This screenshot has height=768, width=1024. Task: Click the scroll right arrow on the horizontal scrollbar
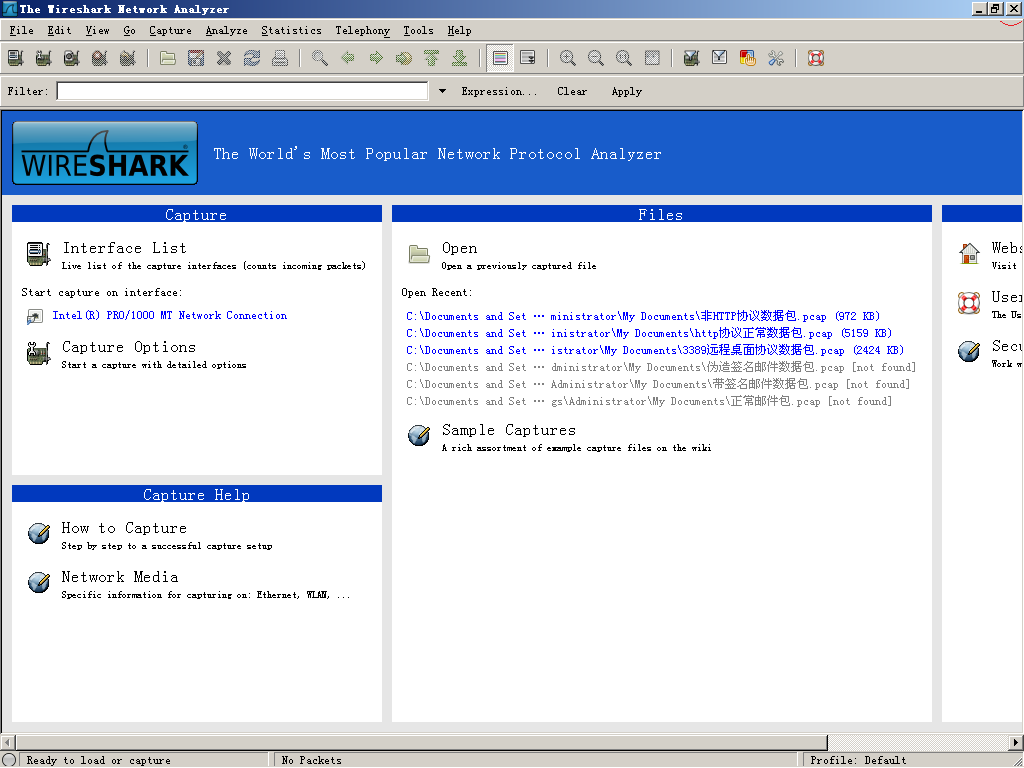[x=1016, y=743]
